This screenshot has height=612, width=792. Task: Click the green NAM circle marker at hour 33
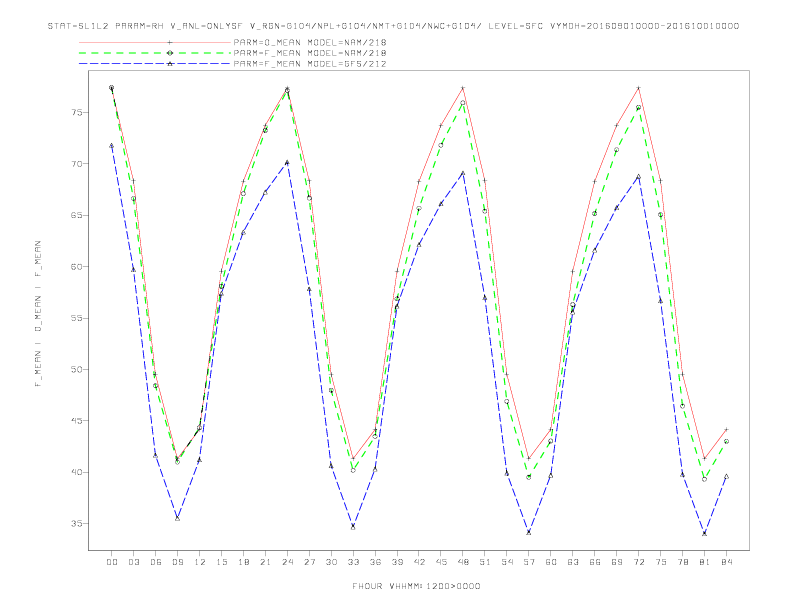click(353, 470)
